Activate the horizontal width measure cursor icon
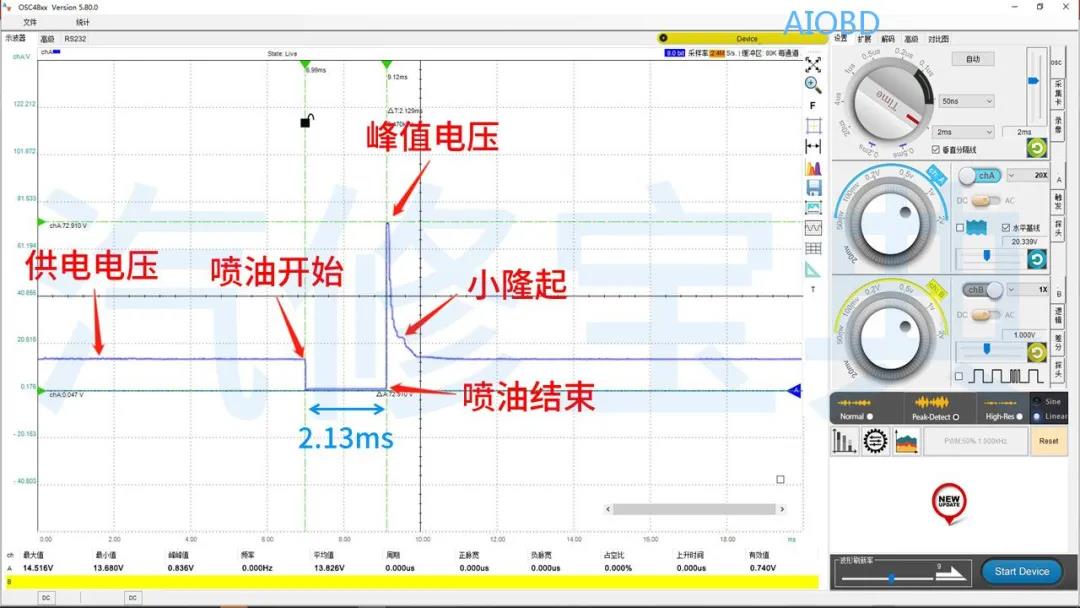Viewport: 1080px width, 608px height. (x=813, y=147)
